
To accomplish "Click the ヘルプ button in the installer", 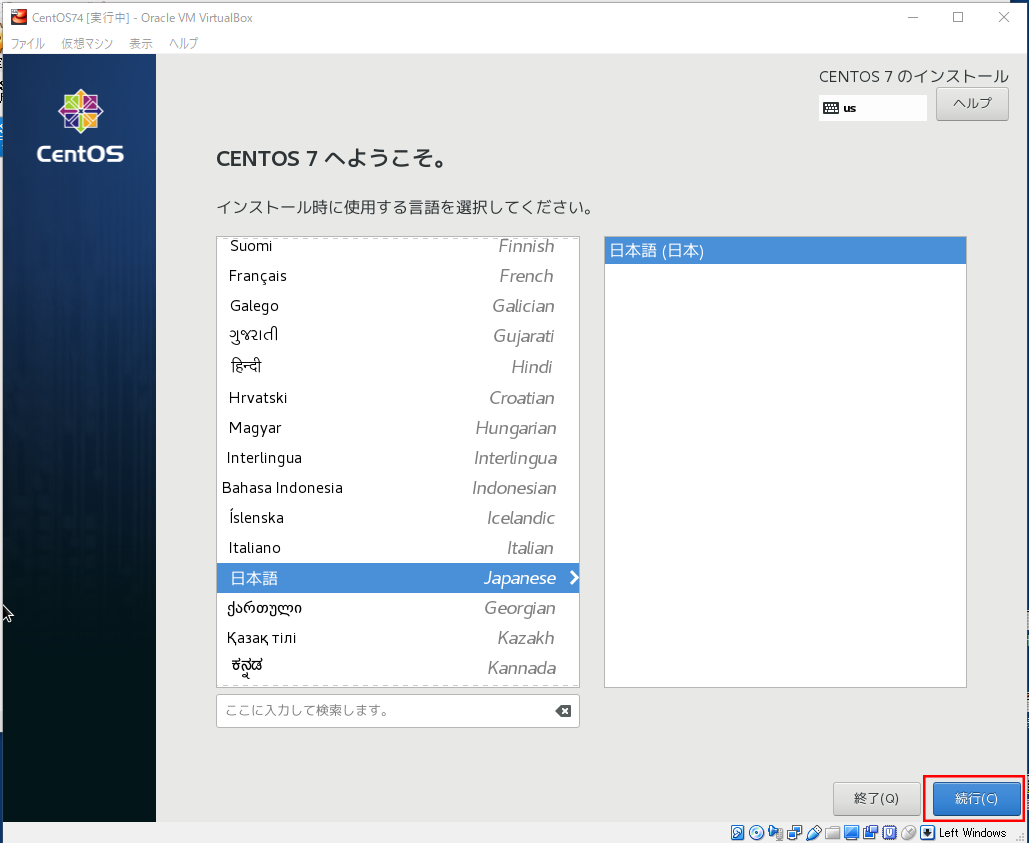I will (x=972, y=104).
